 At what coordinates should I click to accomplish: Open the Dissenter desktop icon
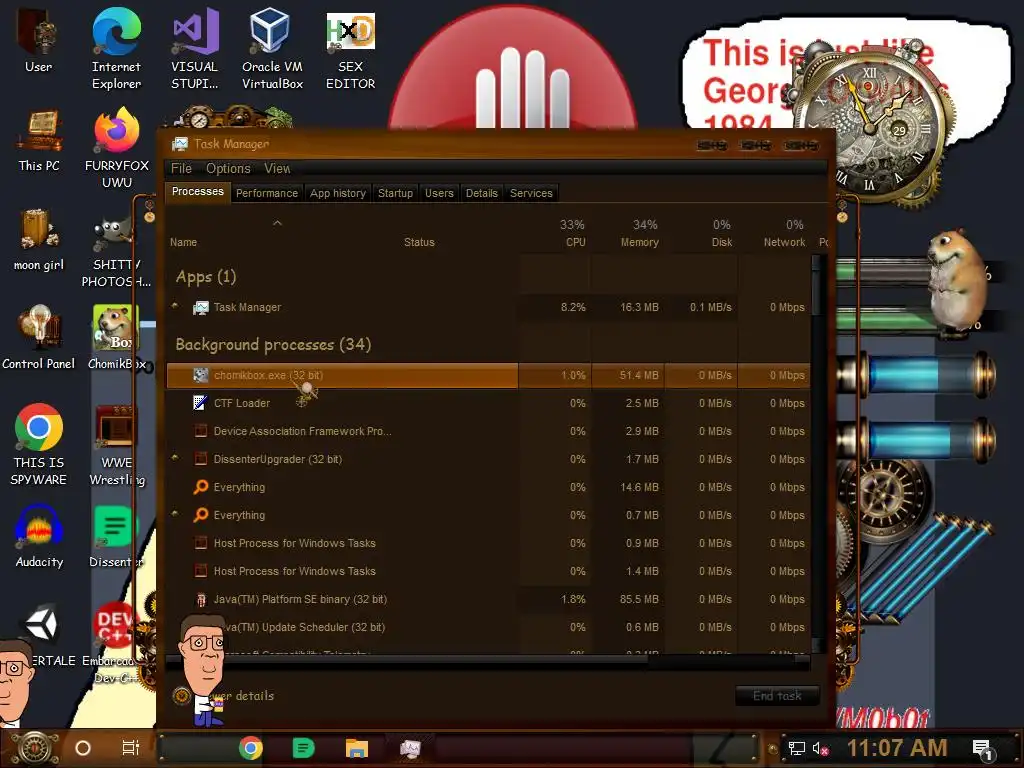[115, 536]
